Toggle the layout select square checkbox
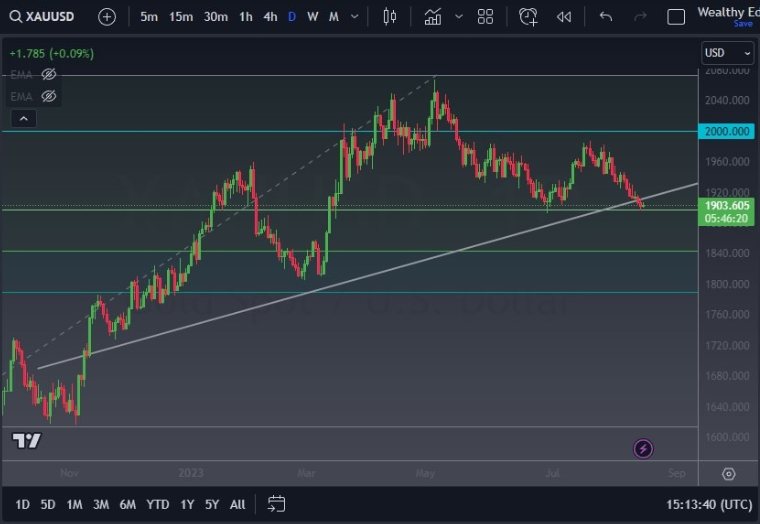This screenshot has height=524, width=760. tap(676, 17)
